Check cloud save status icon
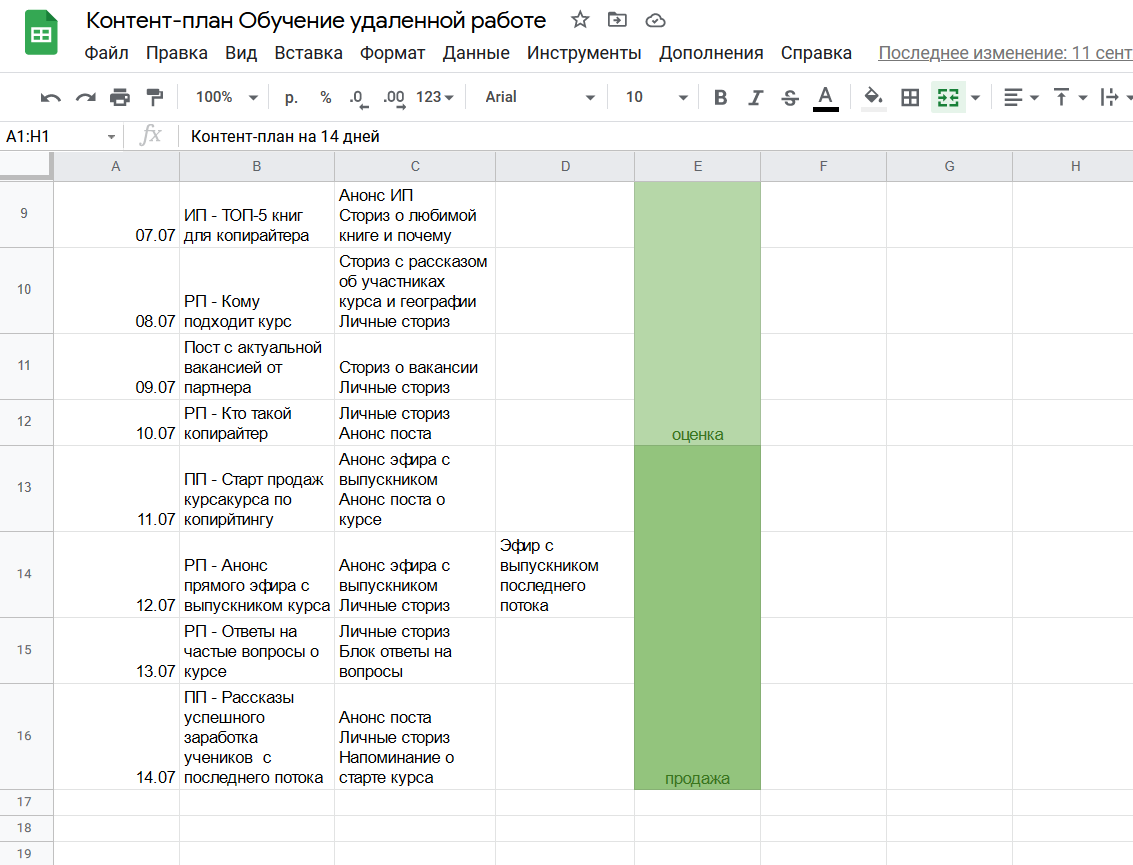The height and width of the screenshot is (865, 1133). point(655,20)
